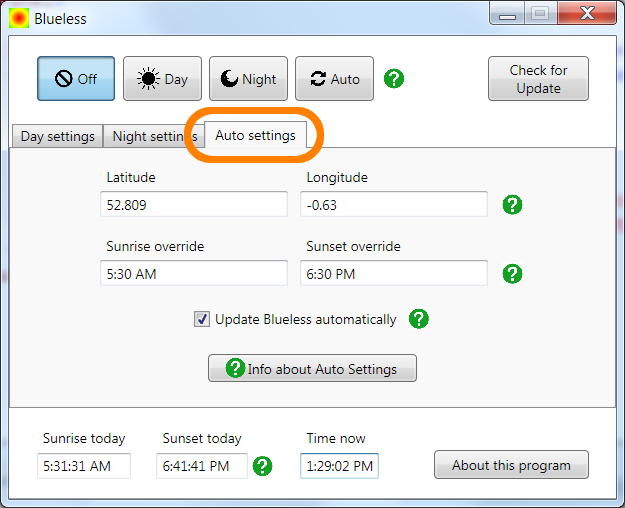Image resolution: width=625 pixels, height=508 pixels.
Task: Click help icon beside Update Blueless automatically
Action: pyautogui.click(x=419, y=319)
